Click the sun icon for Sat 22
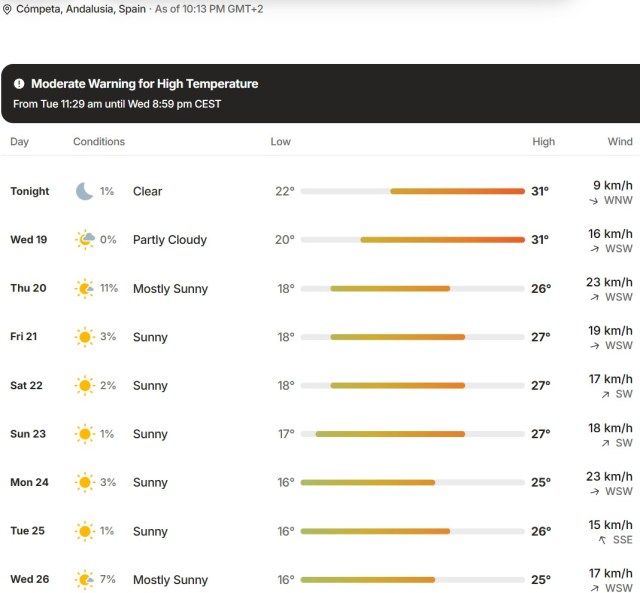This screenshot has width=640, height=593. pos(84,386)
